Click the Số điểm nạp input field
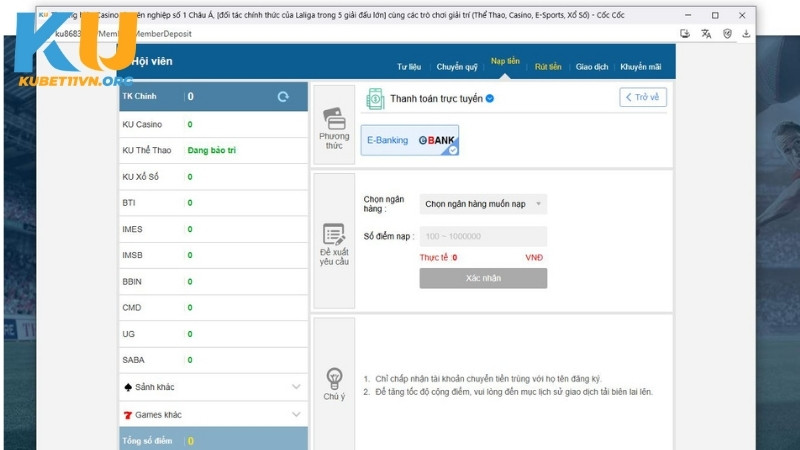 click(483, 237)
